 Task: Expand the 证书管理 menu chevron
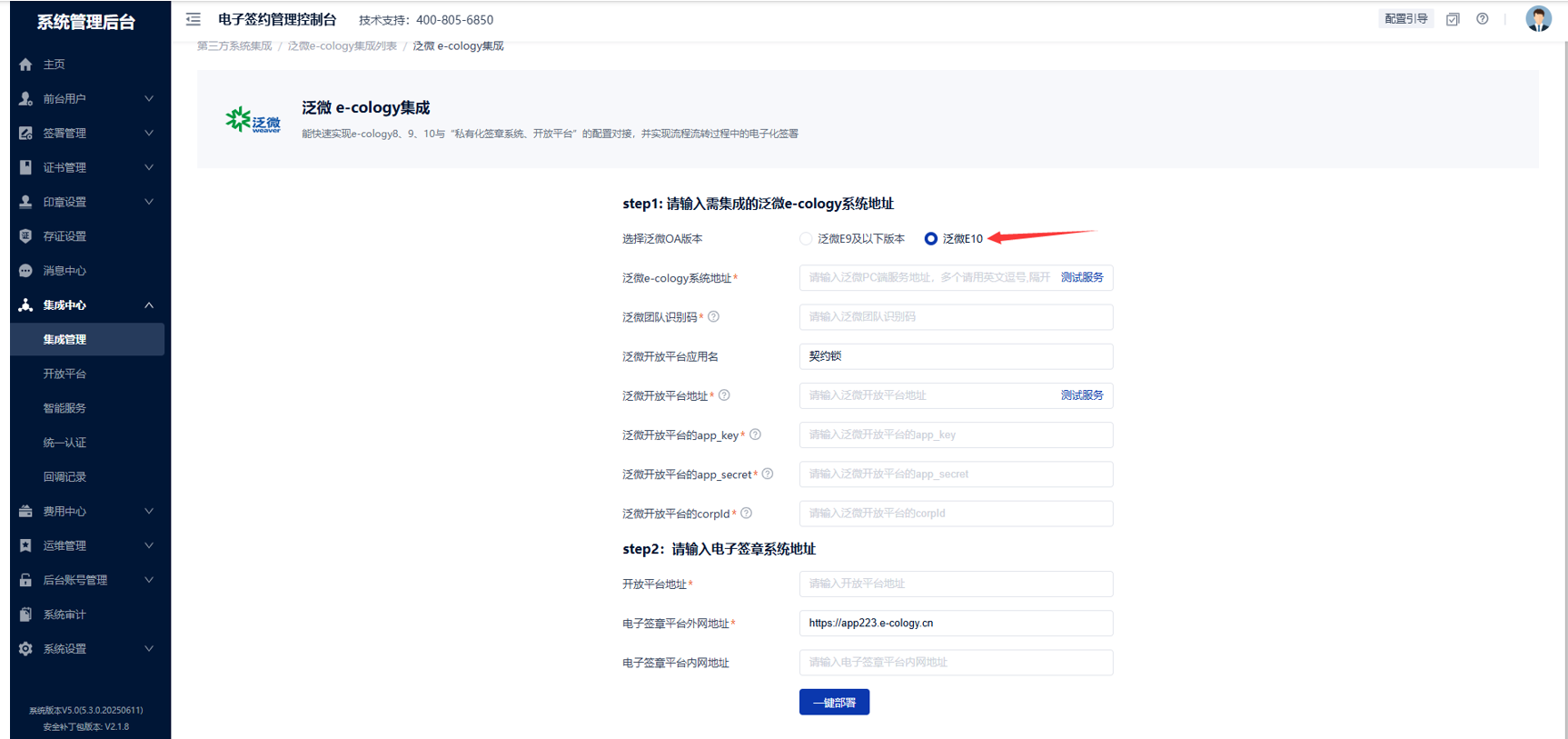[x=149, y=167]
